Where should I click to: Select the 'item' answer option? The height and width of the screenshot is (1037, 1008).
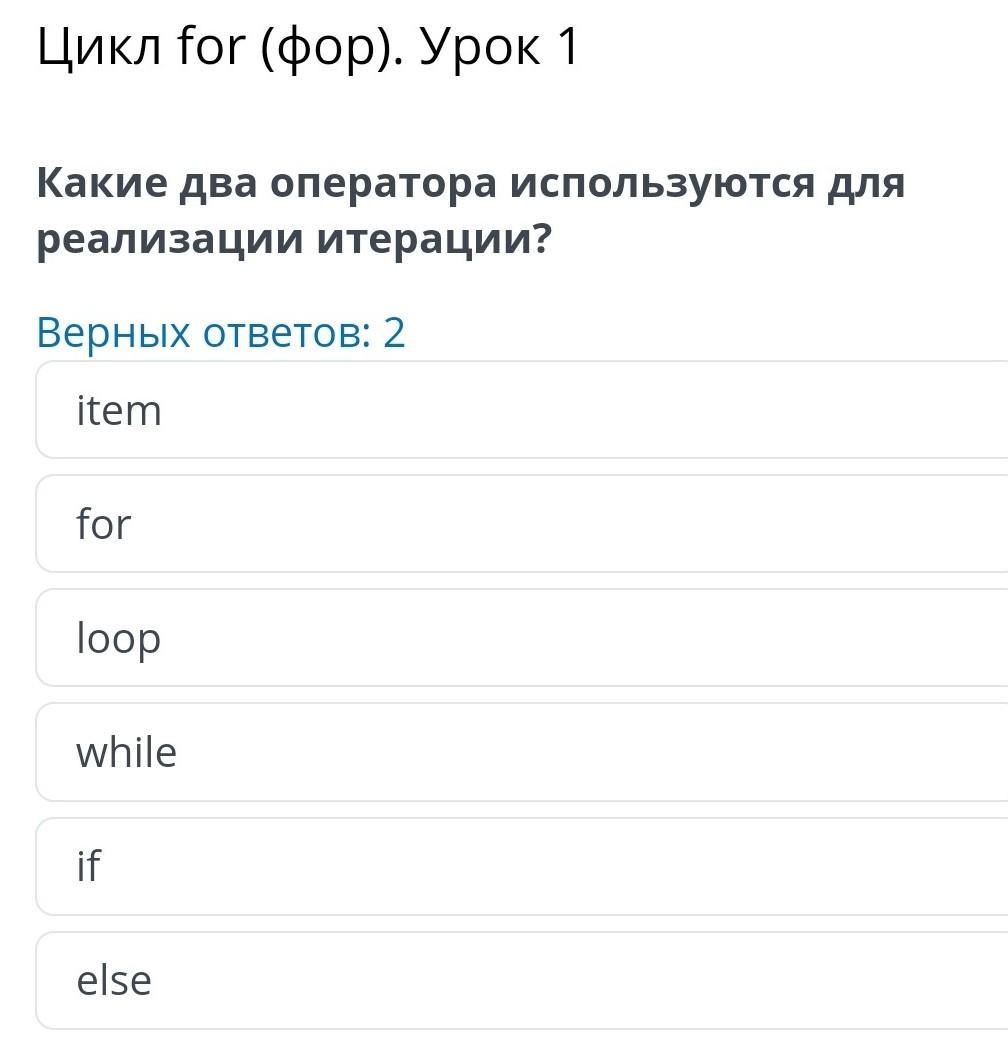520,410
